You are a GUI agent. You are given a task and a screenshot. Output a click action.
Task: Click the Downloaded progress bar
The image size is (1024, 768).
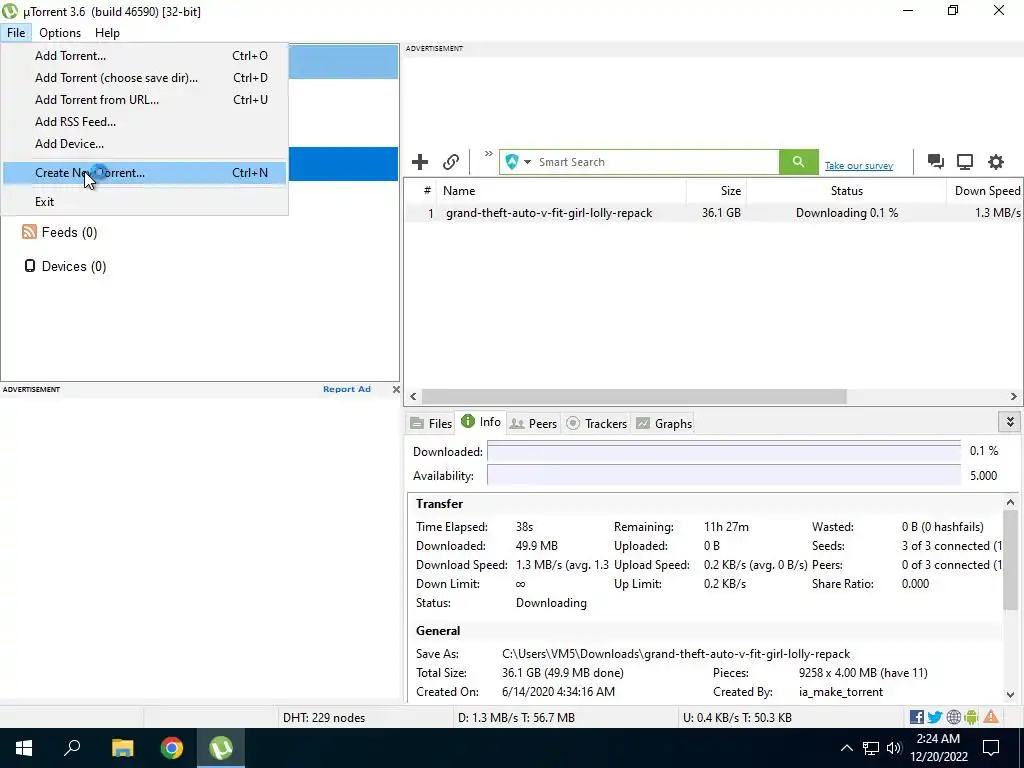click(724, 451)
